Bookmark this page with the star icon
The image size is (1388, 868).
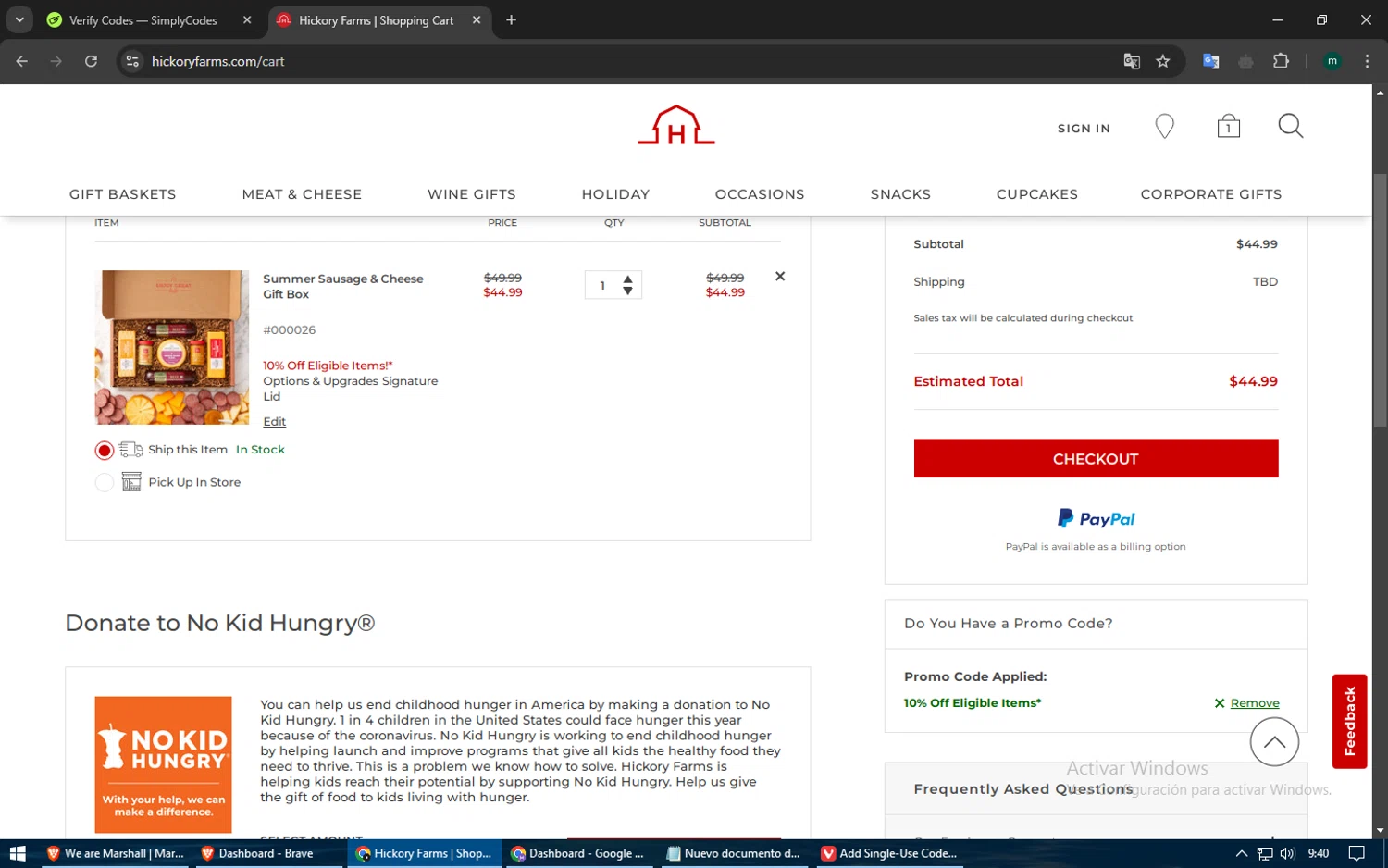click(1163, 61)
